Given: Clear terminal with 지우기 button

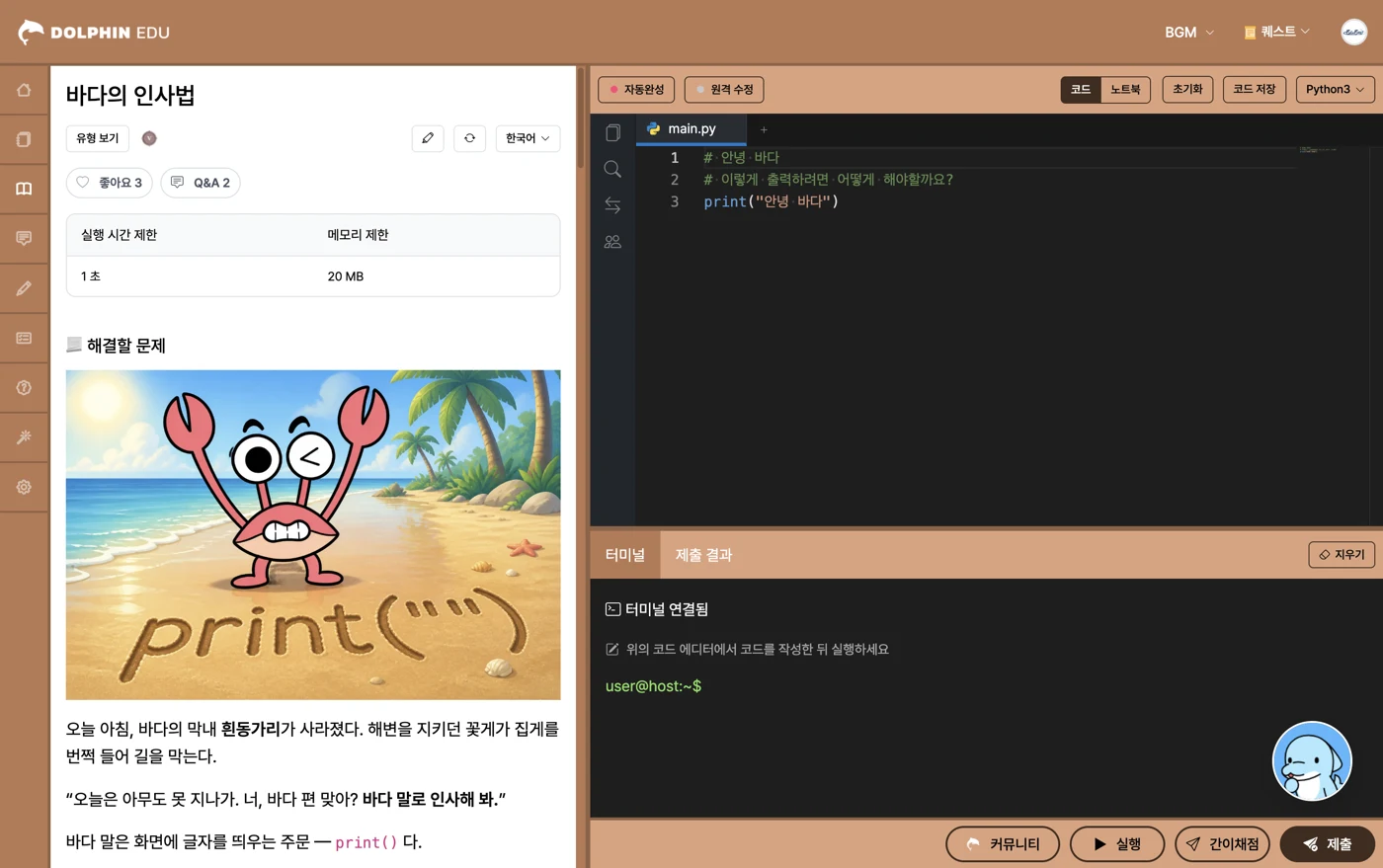Looking at the screenshot, I should 1342,555.
